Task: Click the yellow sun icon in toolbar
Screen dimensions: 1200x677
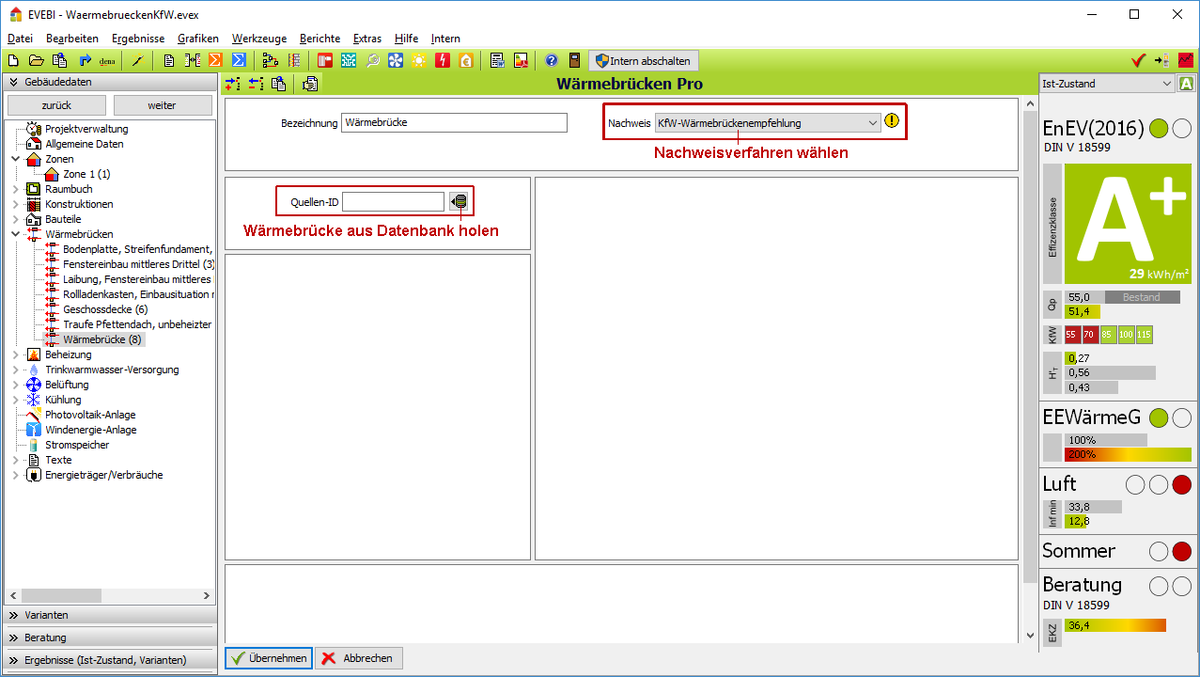Action: tap(418, 61)
